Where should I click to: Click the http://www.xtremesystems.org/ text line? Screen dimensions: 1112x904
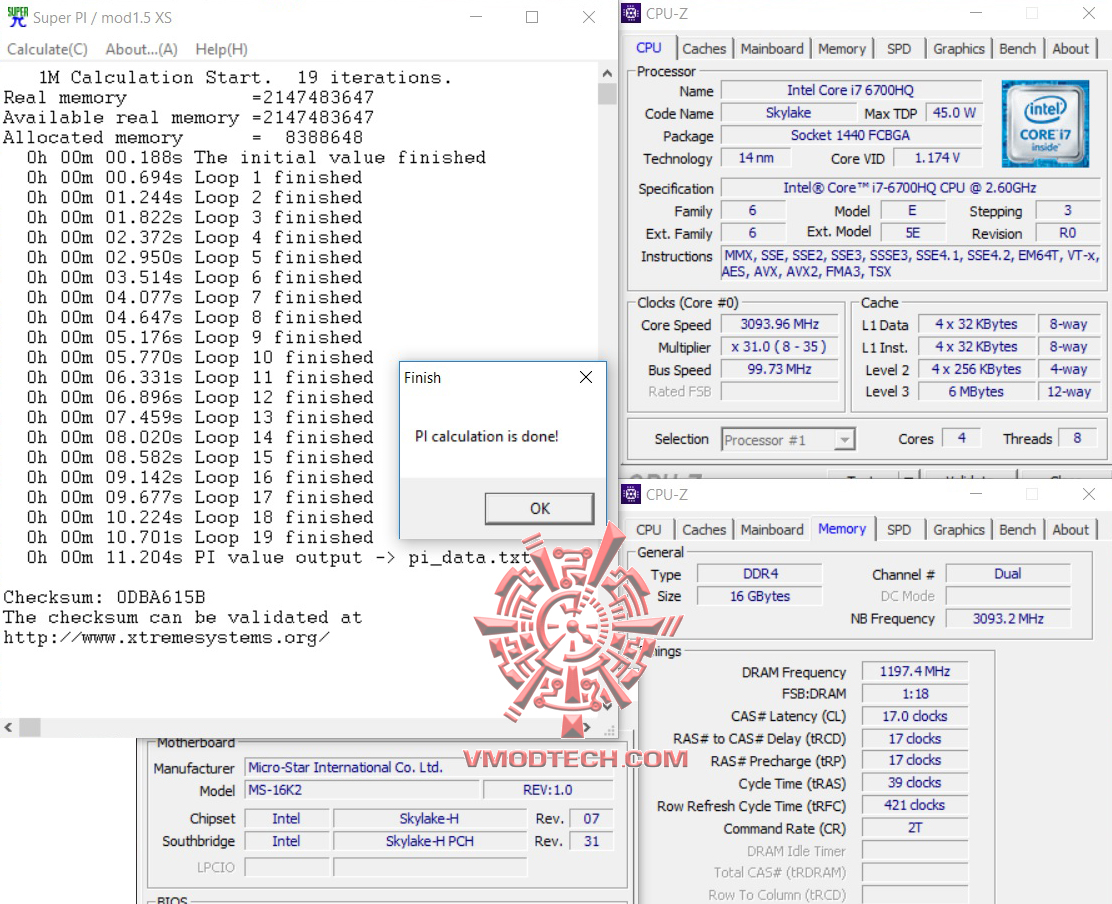pyautogui.click(x=167, y=637)
